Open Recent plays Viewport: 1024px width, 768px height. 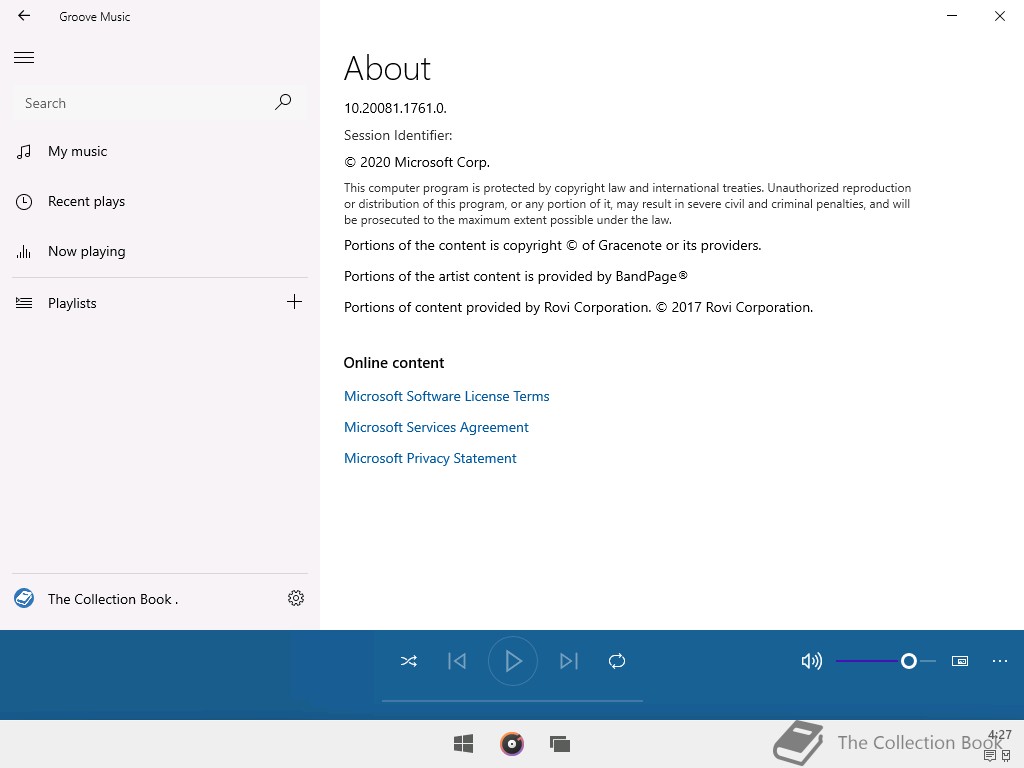pos(160,202)
